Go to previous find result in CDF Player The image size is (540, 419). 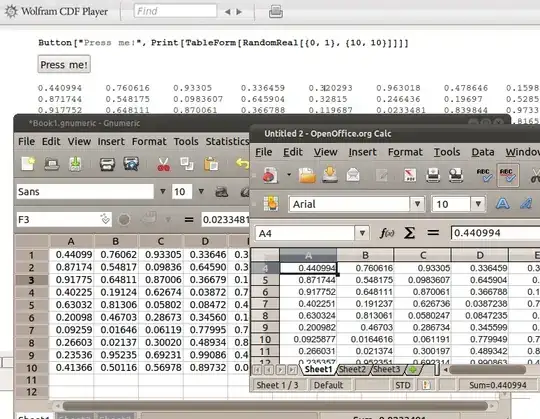tap(227, 12)
